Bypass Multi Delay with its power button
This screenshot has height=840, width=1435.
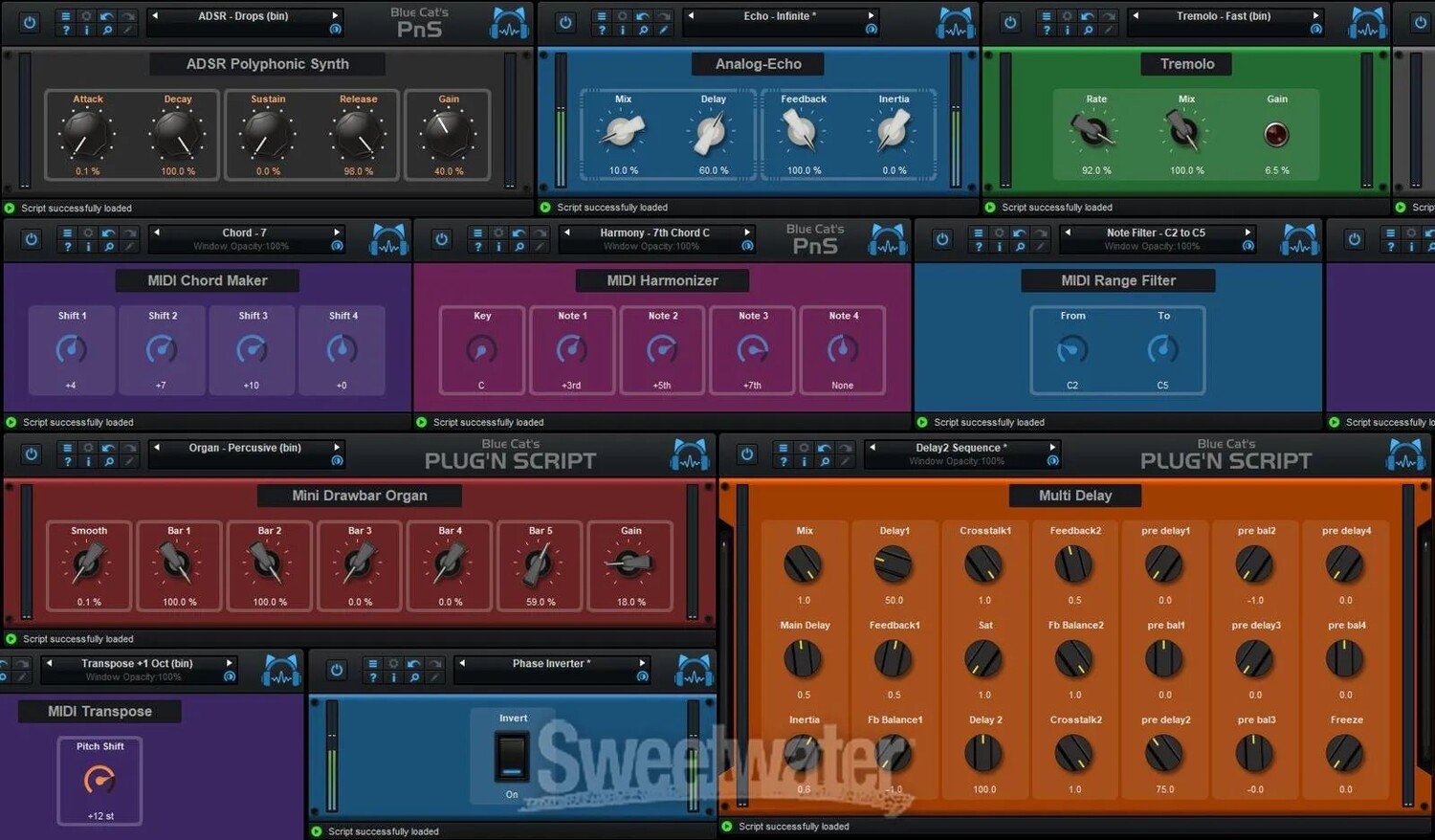(747, 454)
